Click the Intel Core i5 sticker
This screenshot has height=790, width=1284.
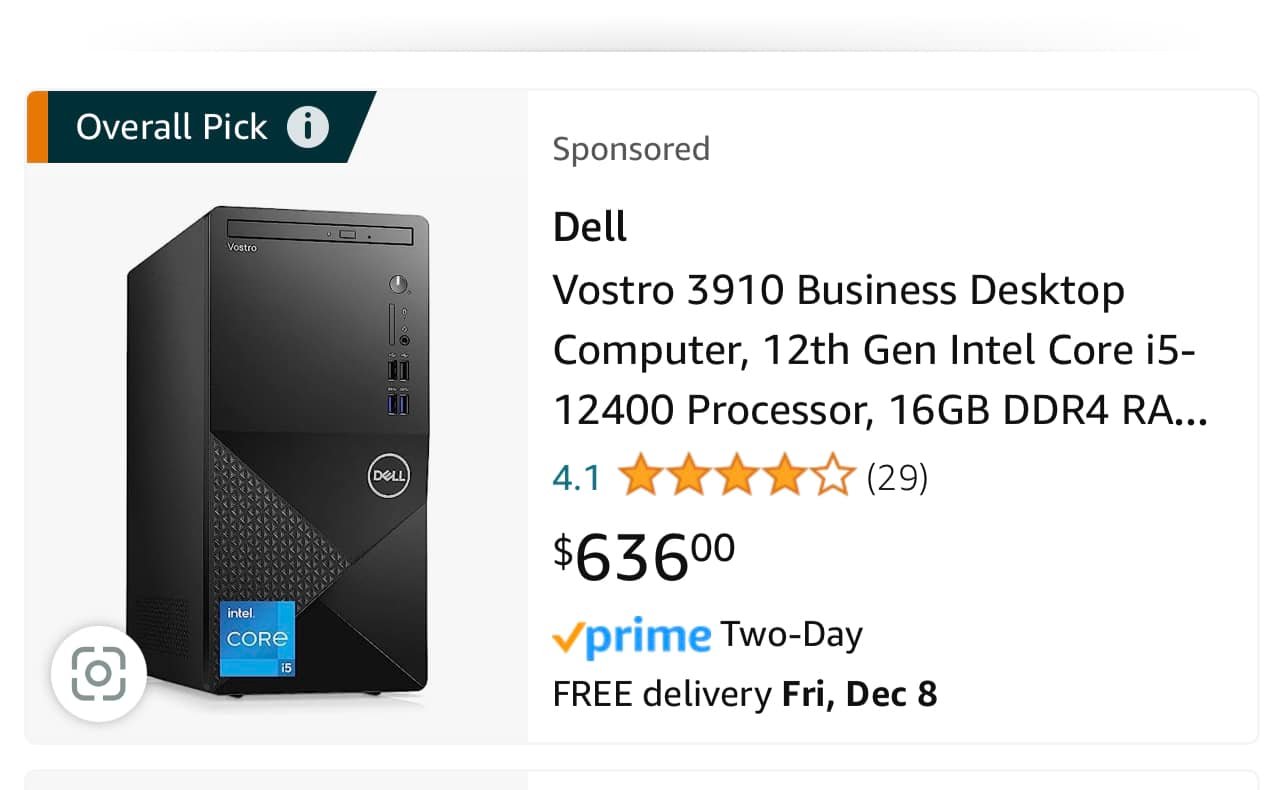tap(257, 638)
